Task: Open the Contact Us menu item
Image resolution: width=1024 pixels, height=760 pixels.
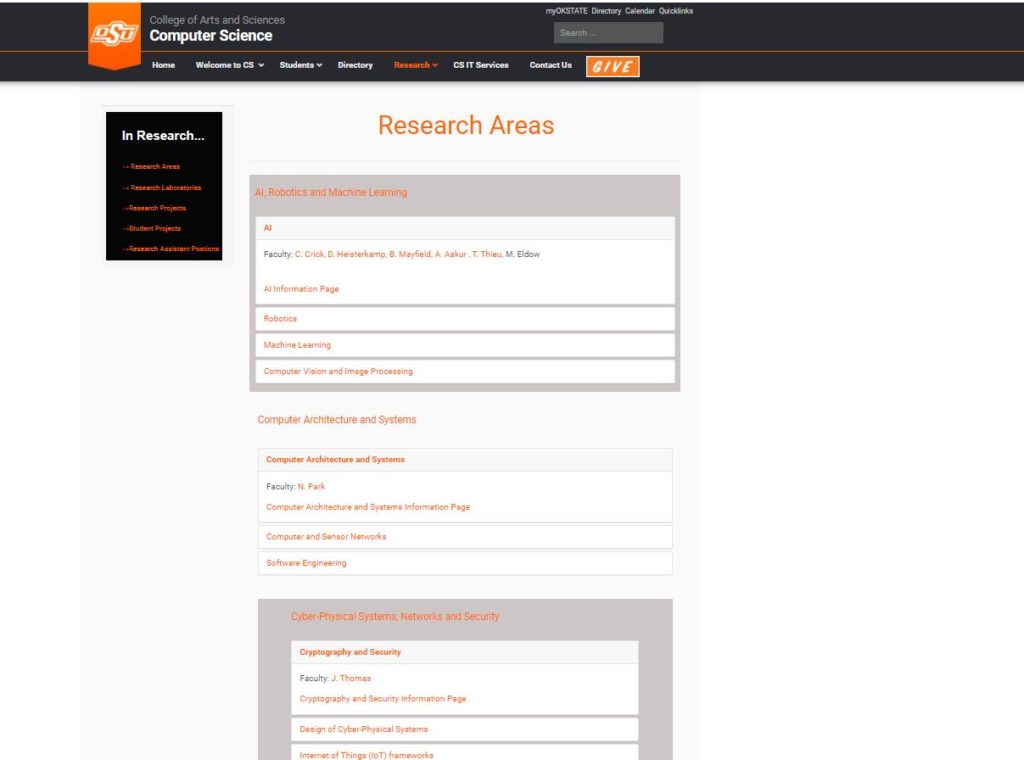Action: (x=549, y=65)
